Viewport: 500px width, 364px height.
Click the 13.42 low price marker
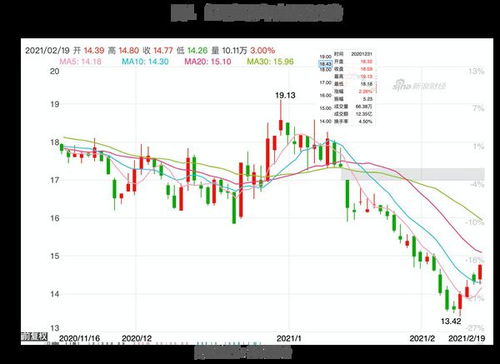pos(451,321)
